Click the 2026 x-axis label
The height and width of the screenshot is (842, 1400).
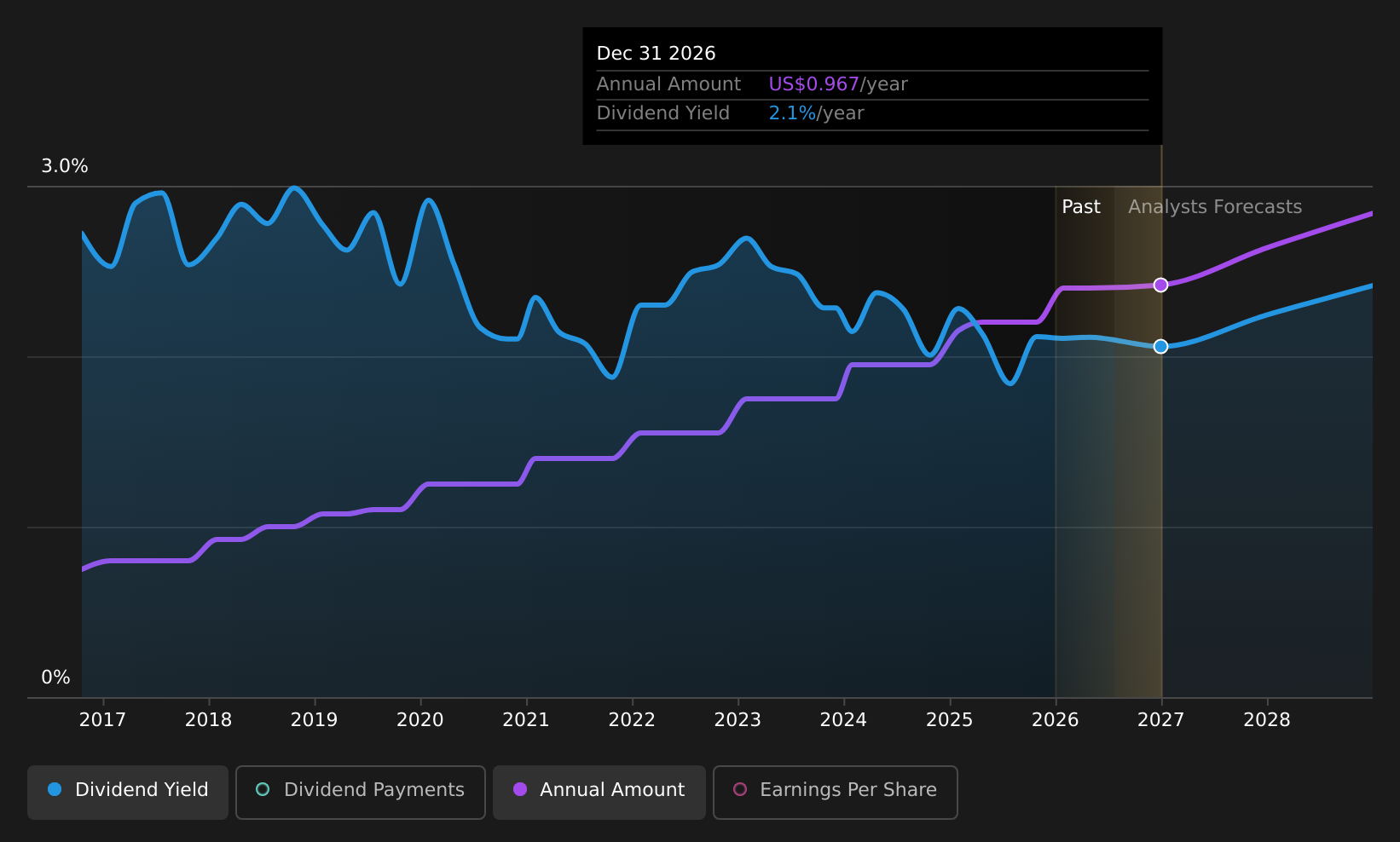pos(1055,720)
